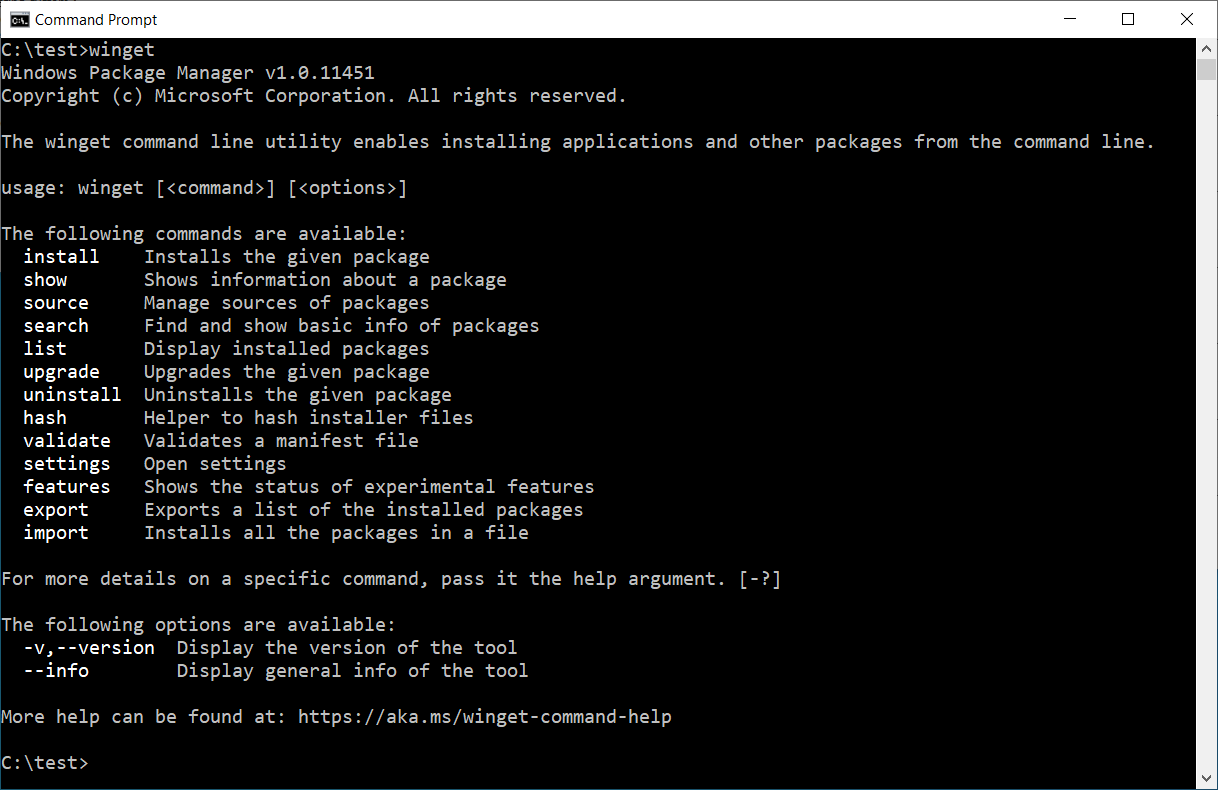Click the scrollbar up arrow

(x=1205, y=48)
